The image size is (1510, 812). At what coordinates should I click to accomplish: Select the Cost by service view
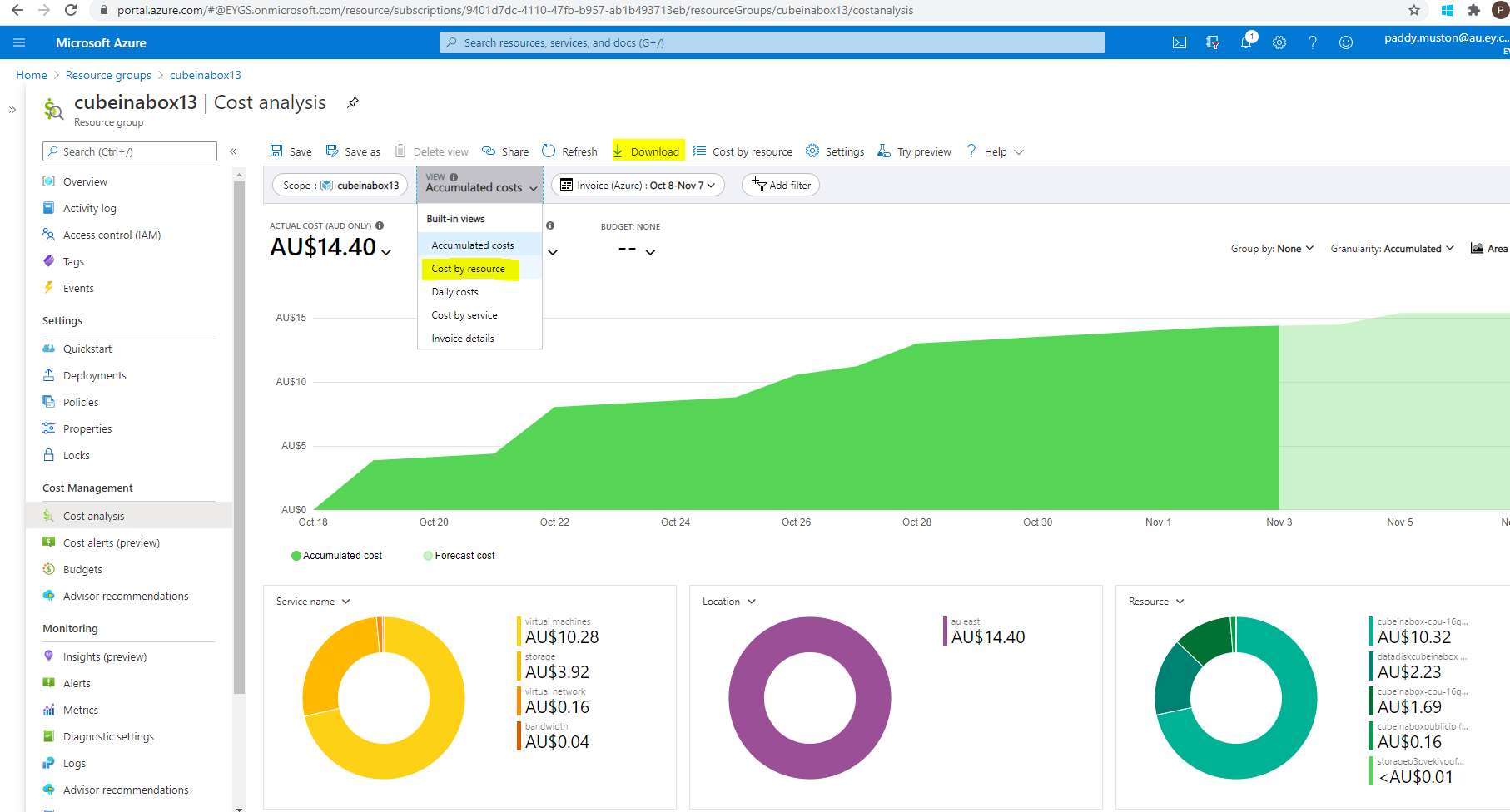479,315
